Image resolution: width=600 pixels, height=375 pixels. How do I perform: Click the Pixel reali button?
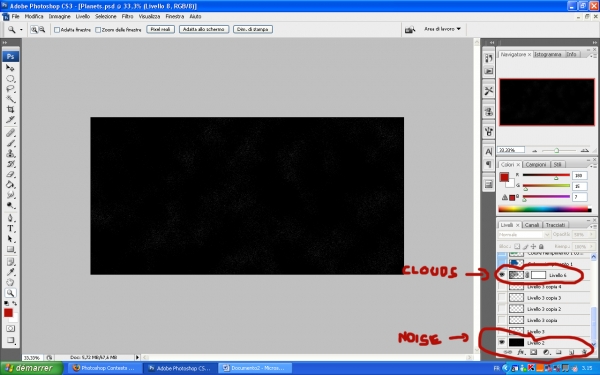161,29
